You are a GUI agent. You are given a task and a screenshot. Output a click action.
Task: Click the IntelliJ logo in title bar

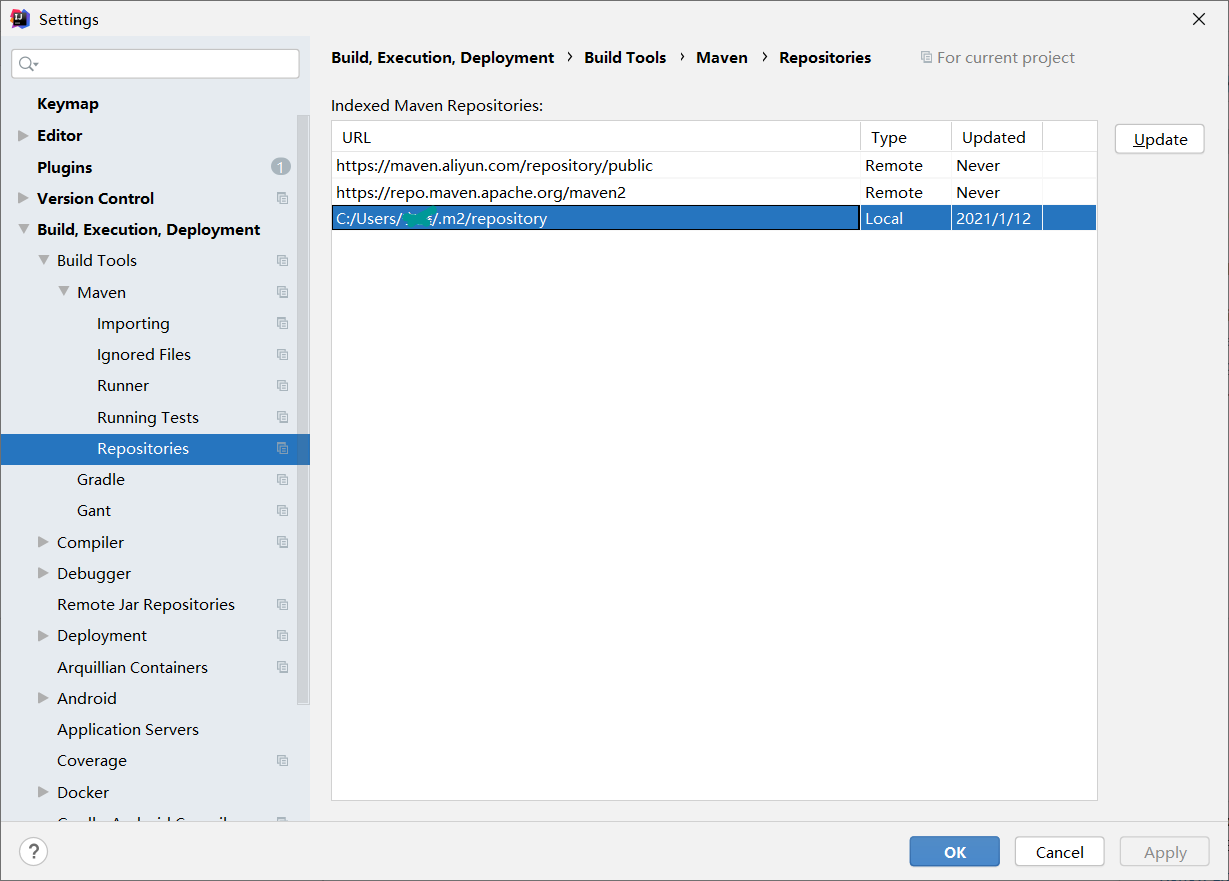tap(20, 19)
